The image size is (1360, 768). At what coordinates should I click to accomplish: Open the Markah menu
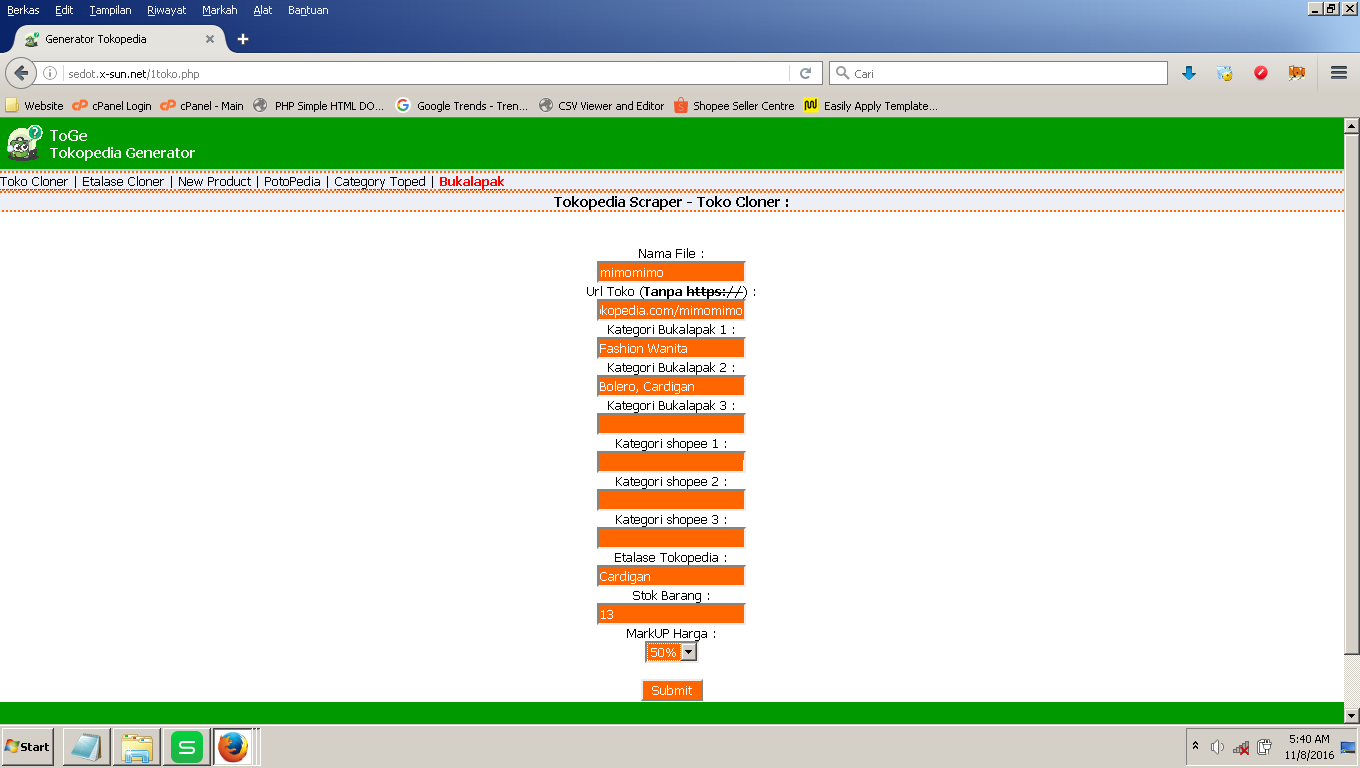click(x=220, y=10)
